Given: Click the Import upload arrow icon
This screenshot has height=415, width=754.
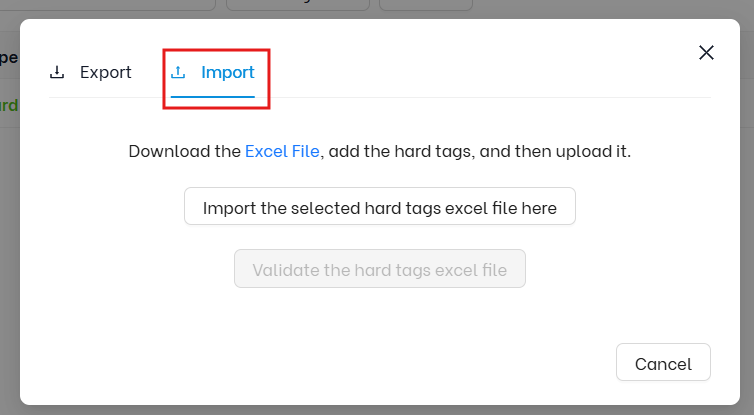Looking at the screenshot, I should pos(178,72).
